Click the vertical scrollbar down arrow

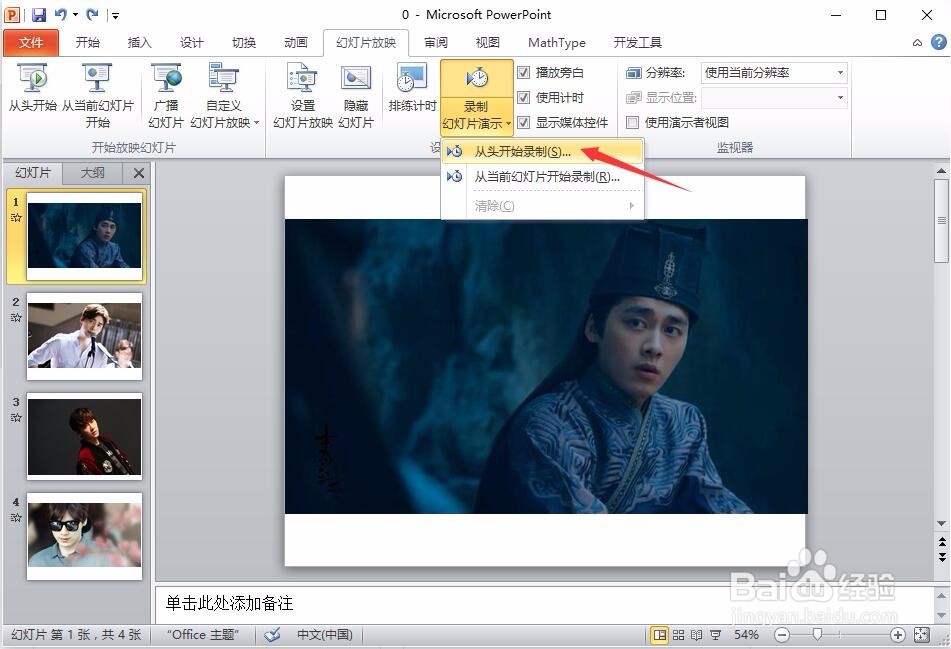click(x=942, y=523)
